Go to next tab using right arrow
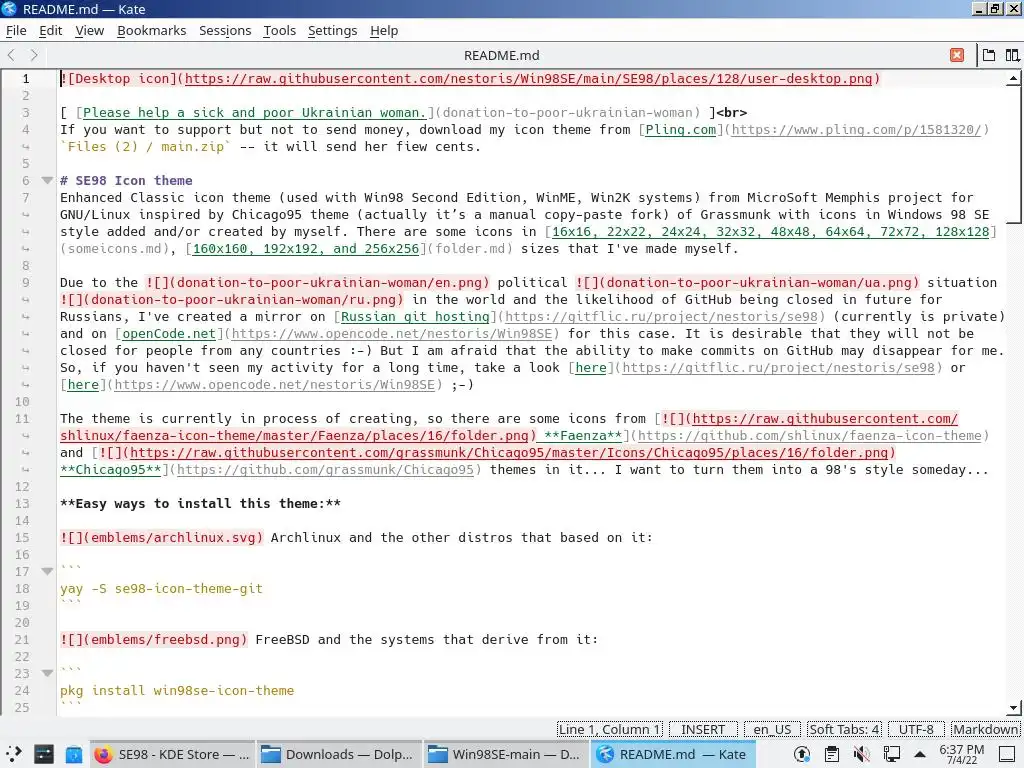This screenshot has width=1024, height=768. (34, 56)
